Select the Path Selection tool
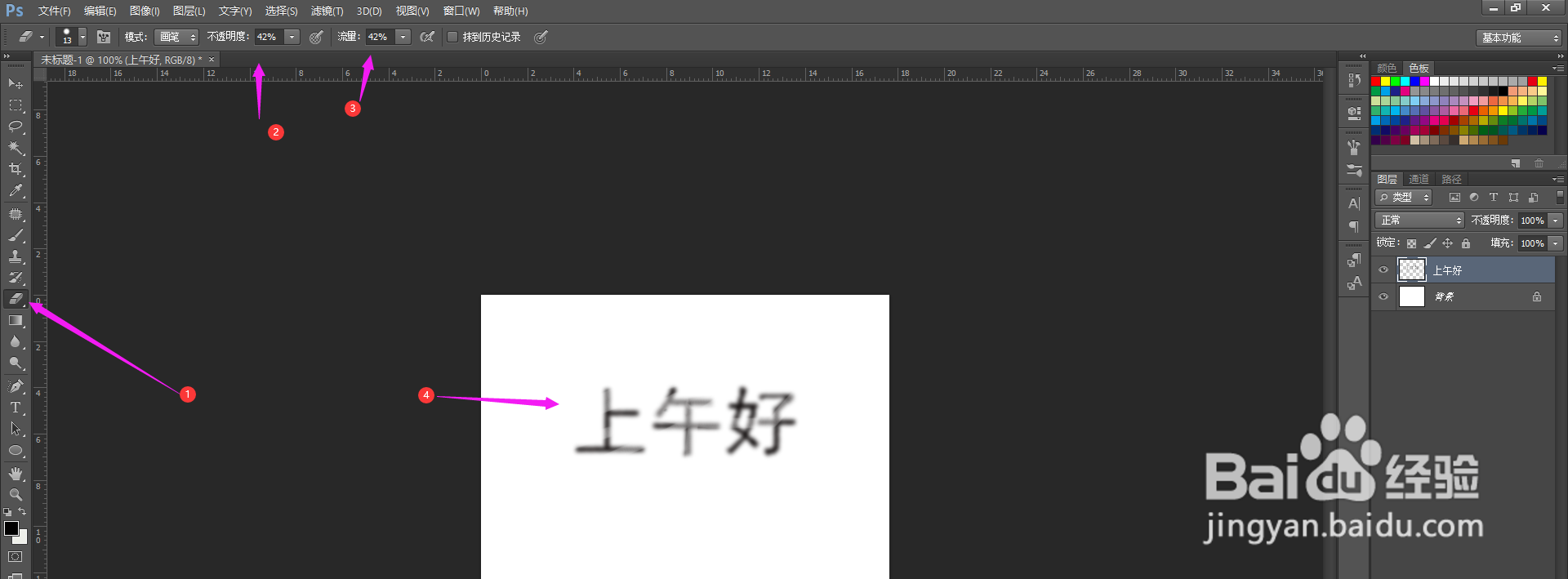Screen dimensions: 1568x579 point(16,429)
